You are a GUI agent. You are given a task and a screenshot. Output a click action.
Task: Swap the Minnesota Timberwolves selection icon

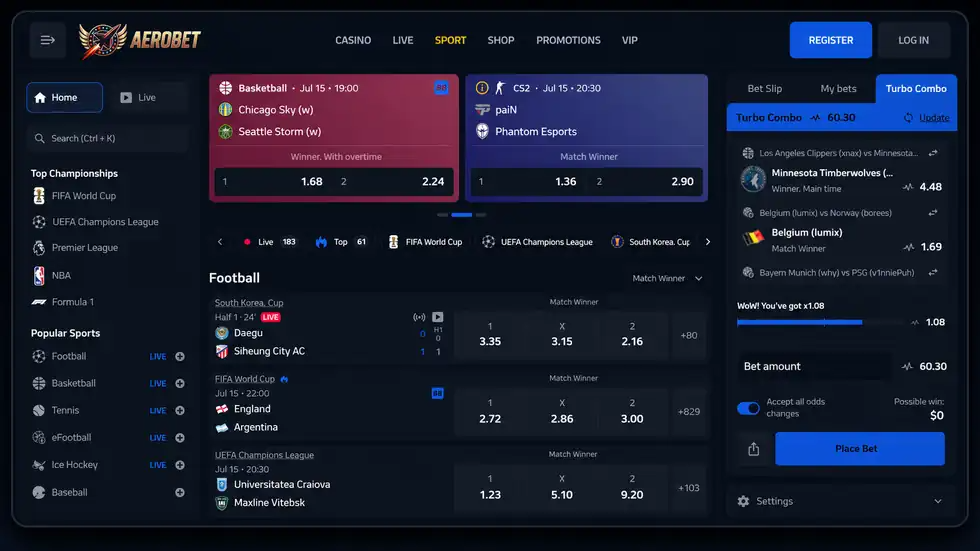click(x=932, y=153)
